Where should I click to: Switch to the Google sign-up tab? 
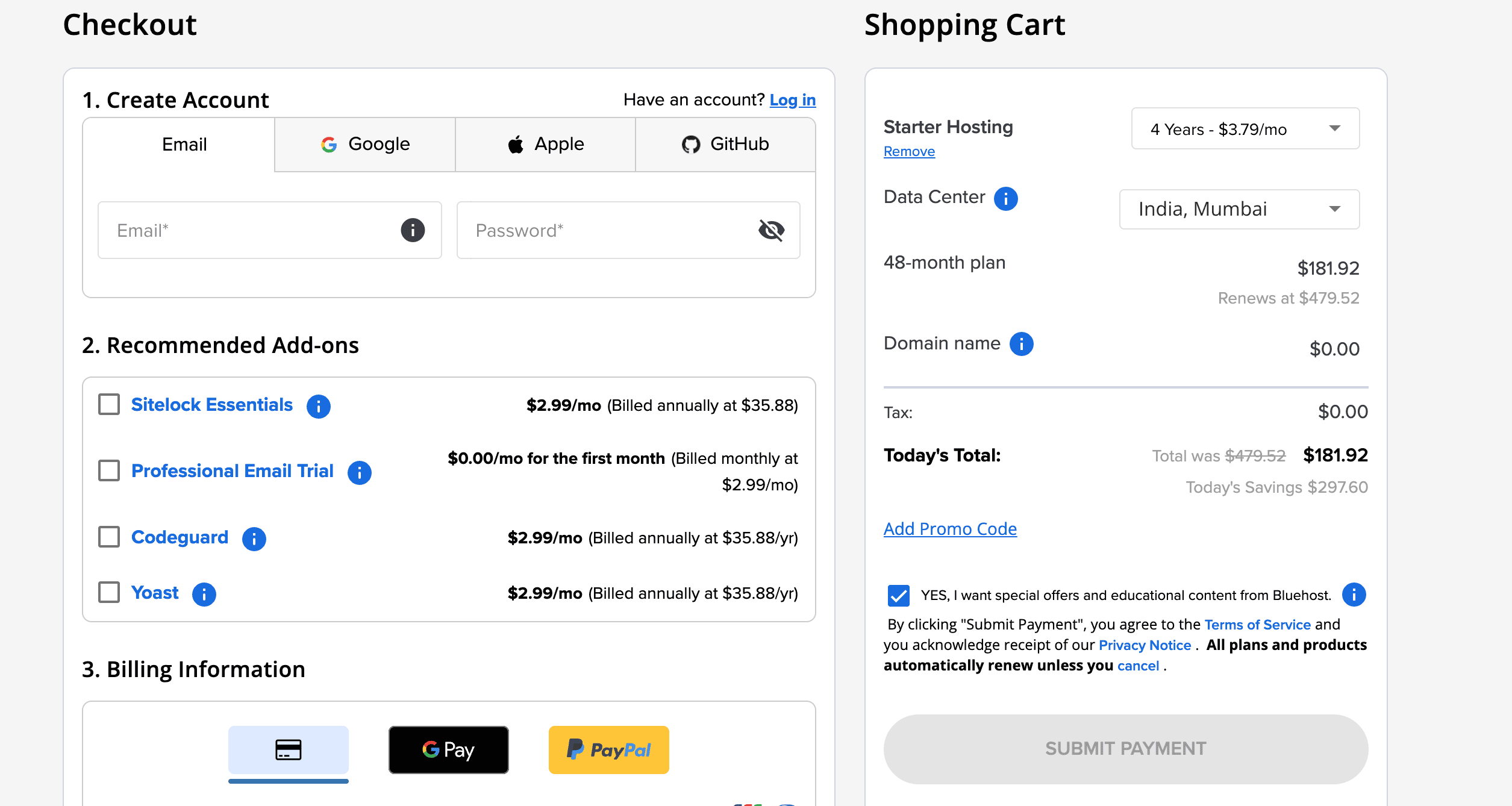364,144
